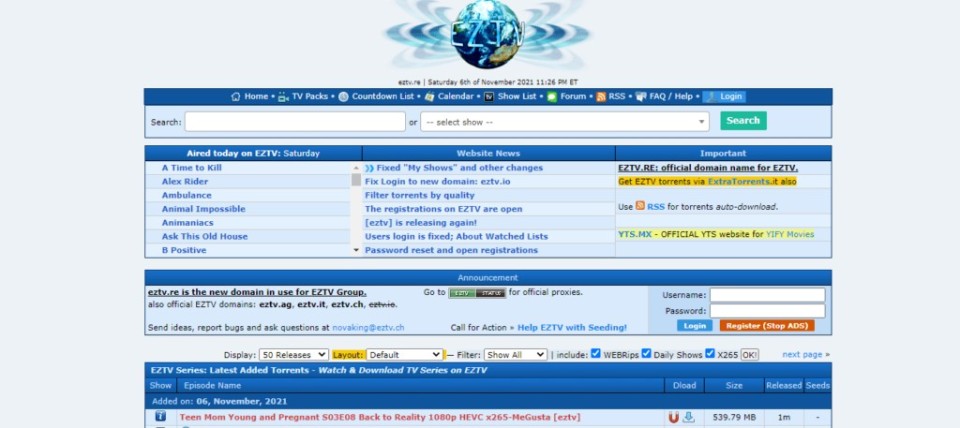Open YIFY Movies link
This screenshot has height=428, width=960.
(790, 234)
